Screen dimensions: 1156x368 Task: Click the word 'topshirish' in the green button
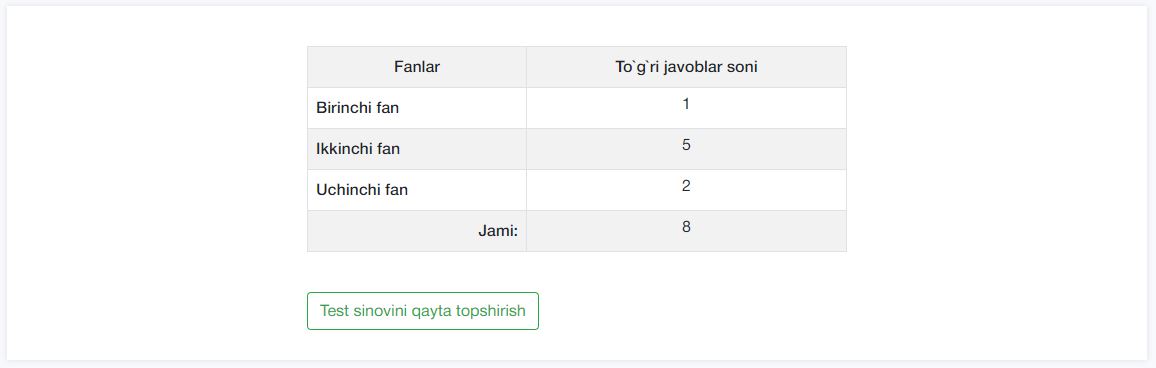coord(491,311)
